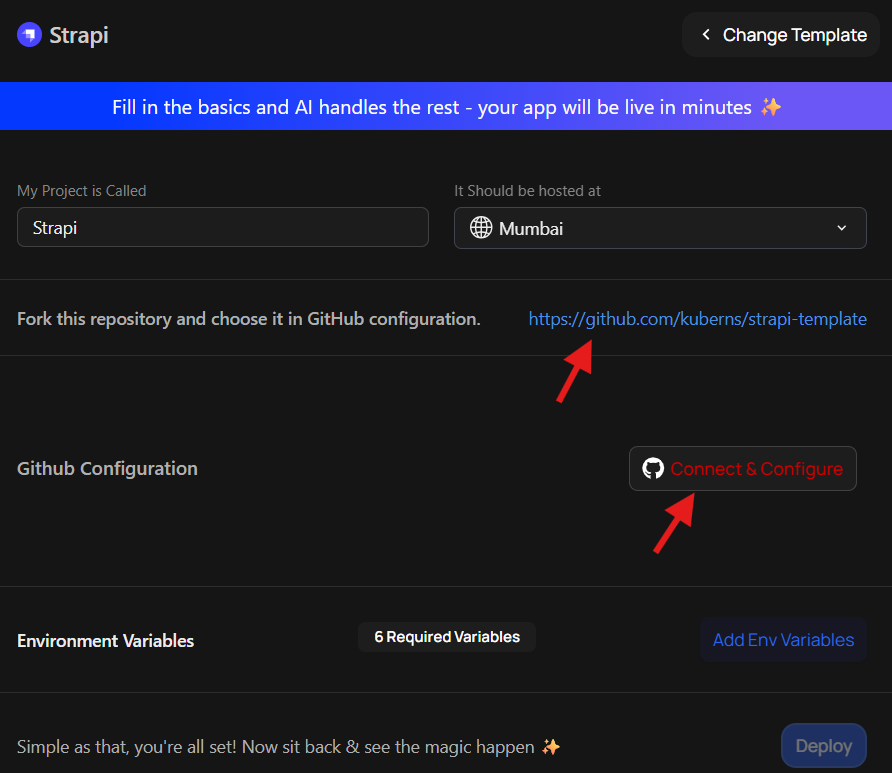Click the Strapi logo icon

(x=29, y=33)
